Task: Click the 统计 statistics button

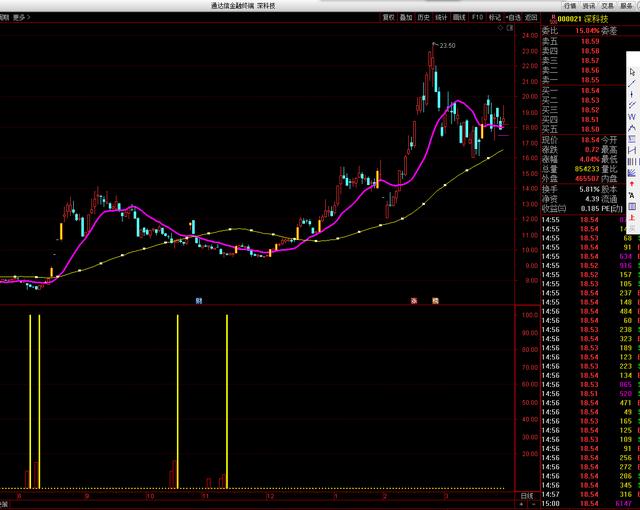Action: pyautogui.click(x=441, y=17)
